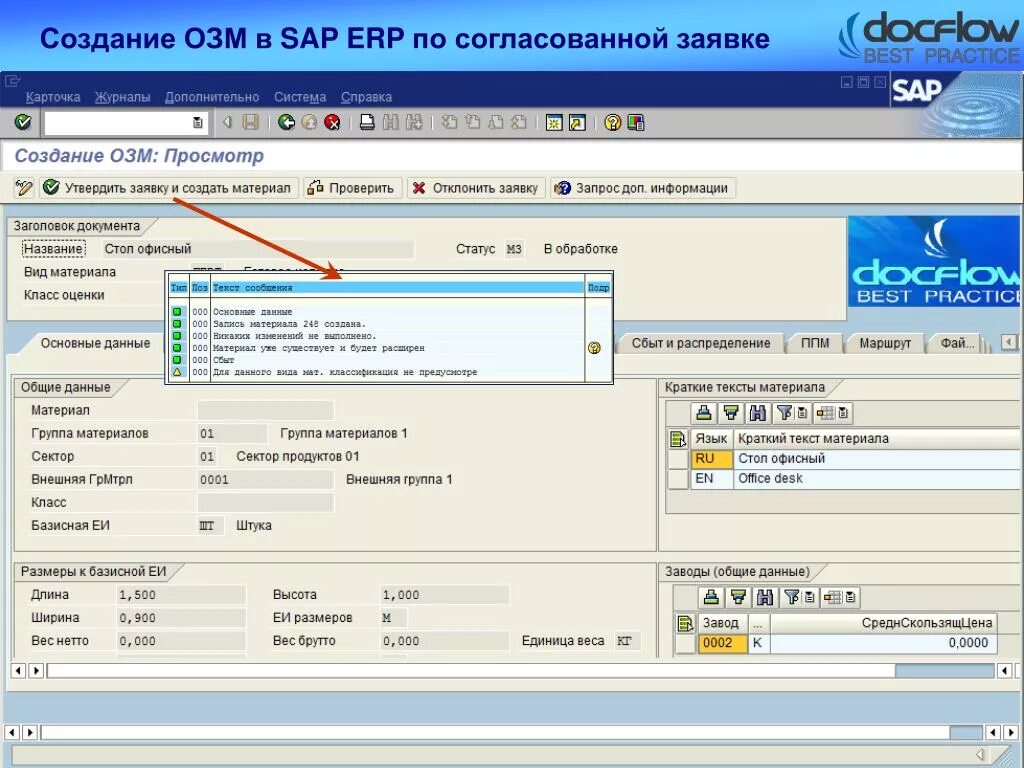Open the 'Журналы' menu
The image size is (1024, 768).
coord(123,97)
